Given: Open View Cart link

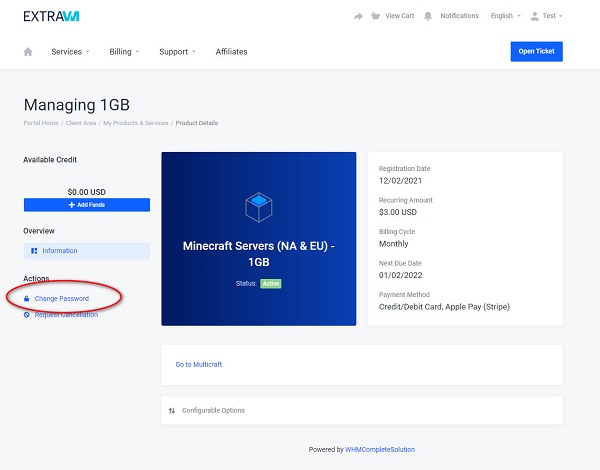Looking at the screenshot, I should (399, 16).
